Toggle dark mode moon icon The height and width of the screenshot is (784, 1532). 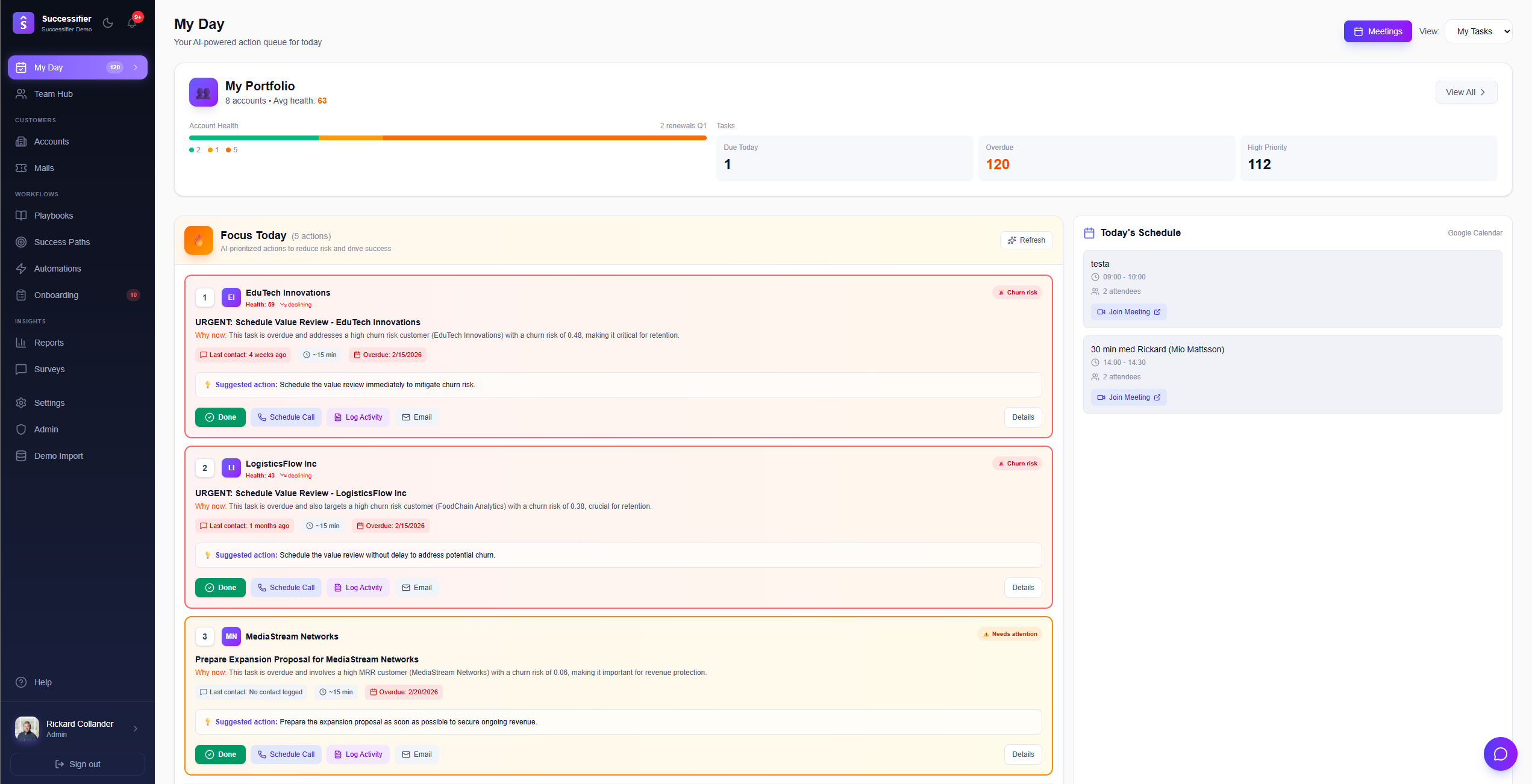coord(108,23)
